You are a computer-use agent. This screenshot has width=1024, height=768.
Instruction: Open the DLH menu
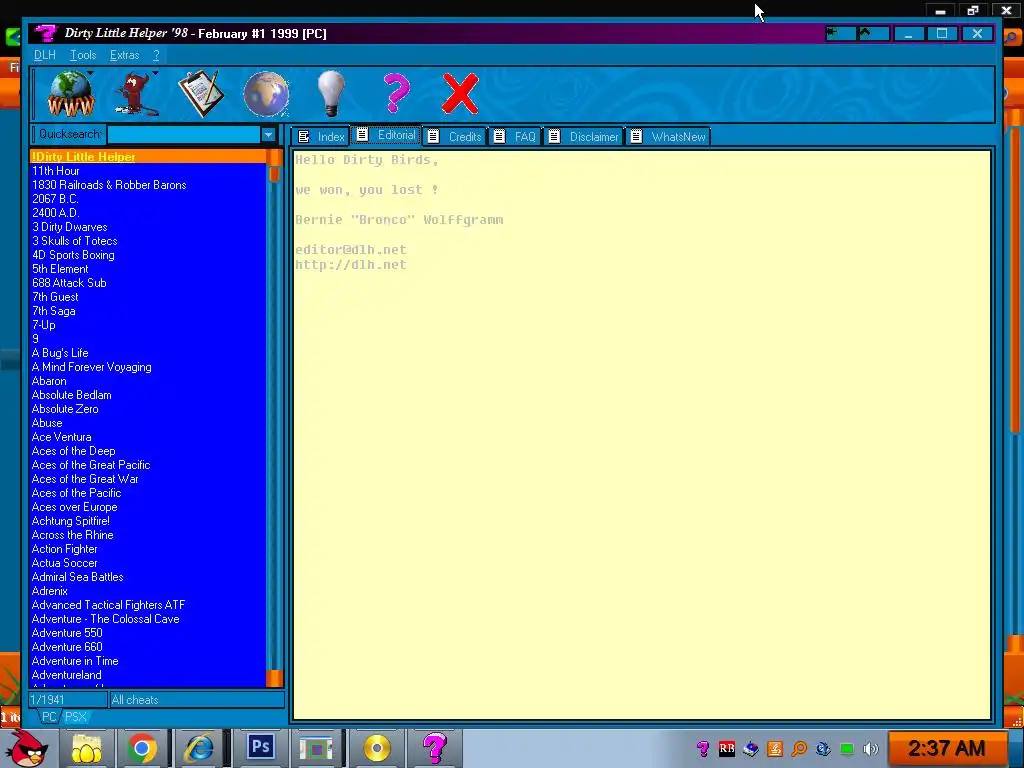pyautogui.click(x=44, y=55)
